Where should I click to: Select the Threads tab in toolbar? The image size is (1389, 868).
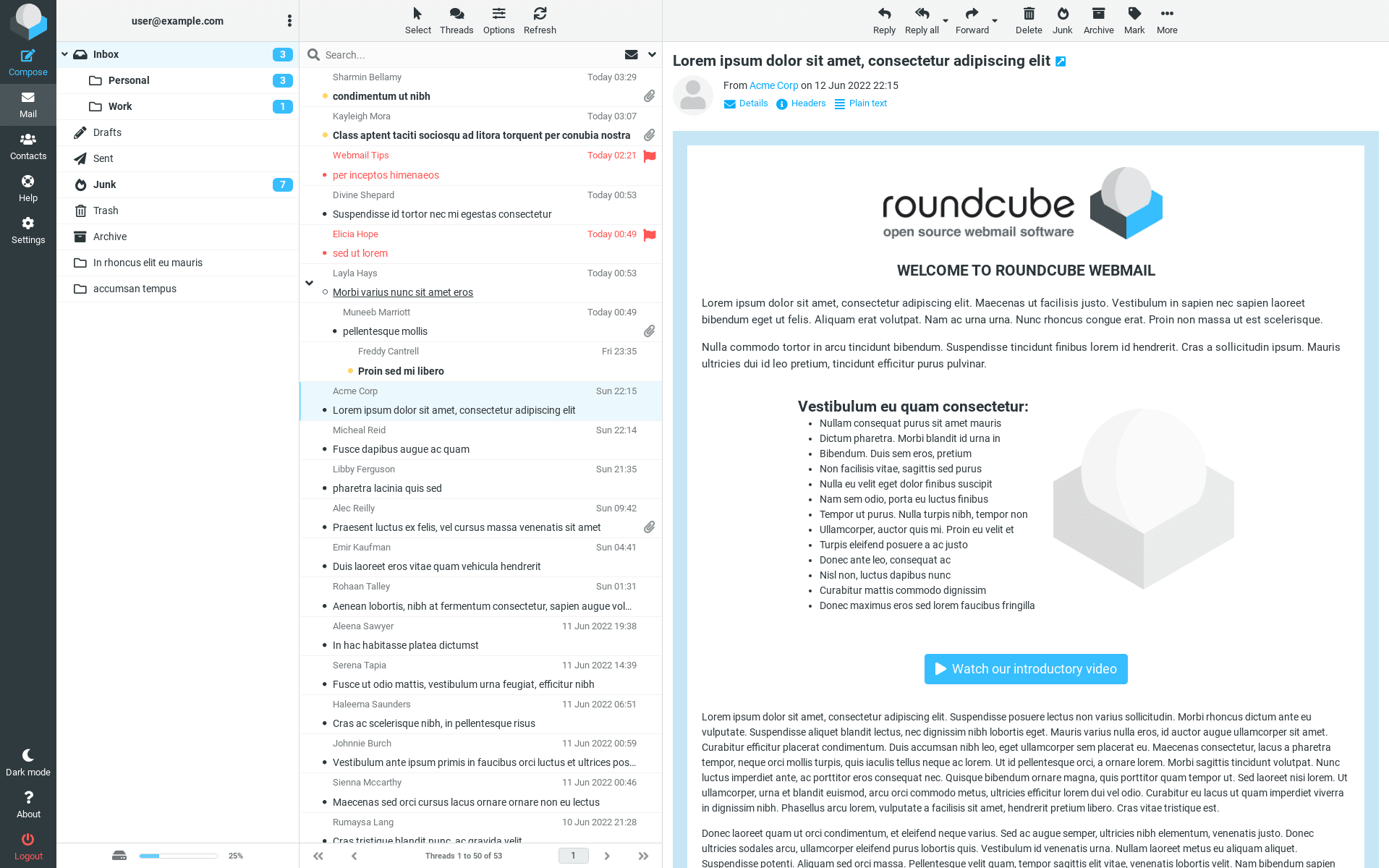(x=456, y=19)
